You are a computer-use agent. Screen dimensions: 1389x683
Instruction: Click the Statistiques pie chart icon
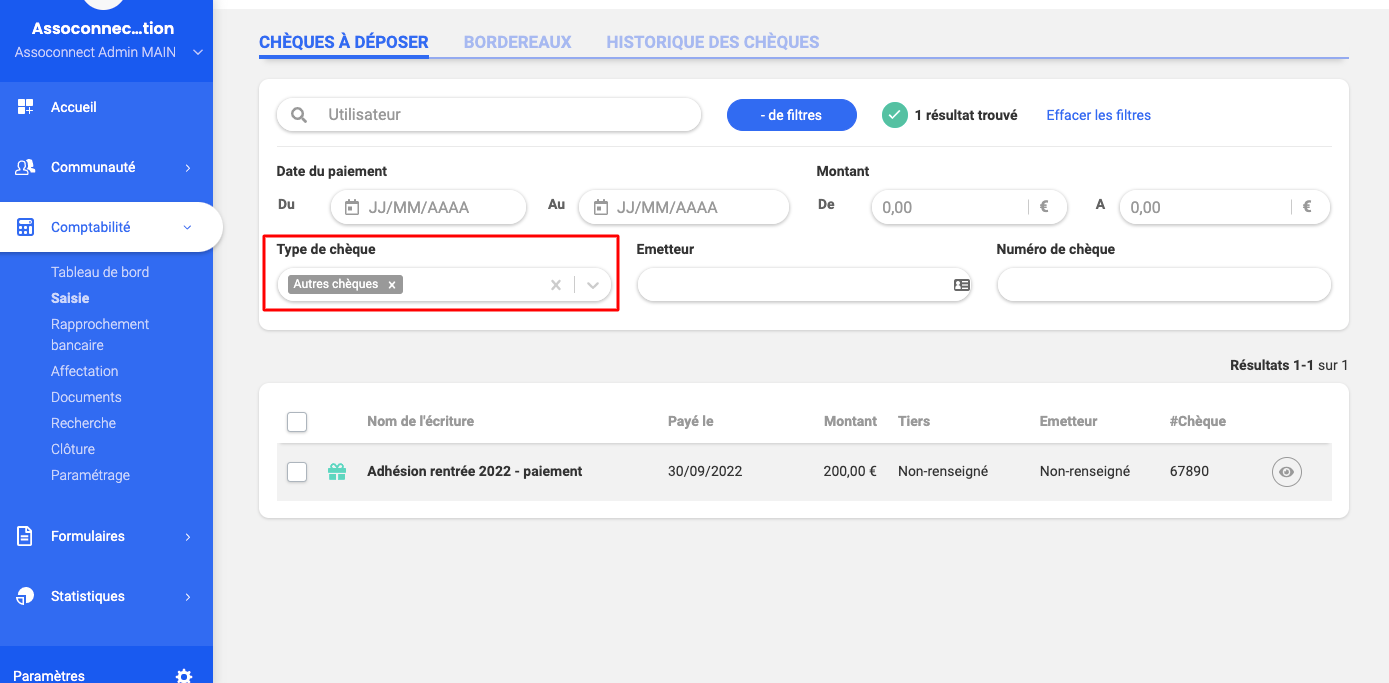pos(26,596)
